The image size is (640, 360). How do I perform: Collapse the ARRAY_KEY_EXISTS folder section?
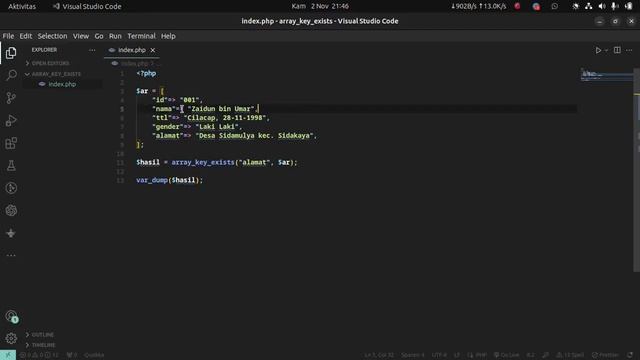[56, 74]
